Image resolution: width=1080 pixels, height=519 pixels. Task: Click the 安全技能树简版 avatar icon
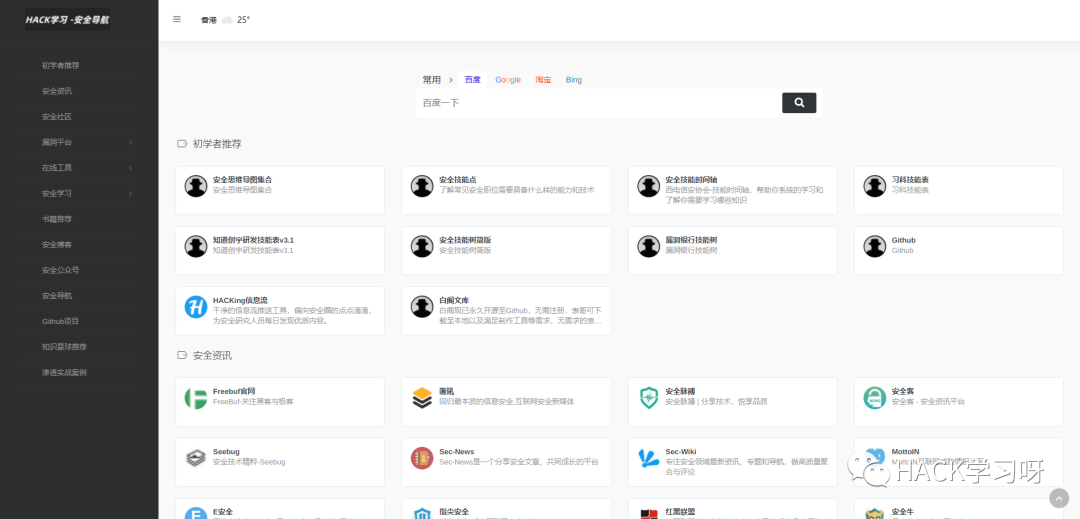click(x=422, y=246)
